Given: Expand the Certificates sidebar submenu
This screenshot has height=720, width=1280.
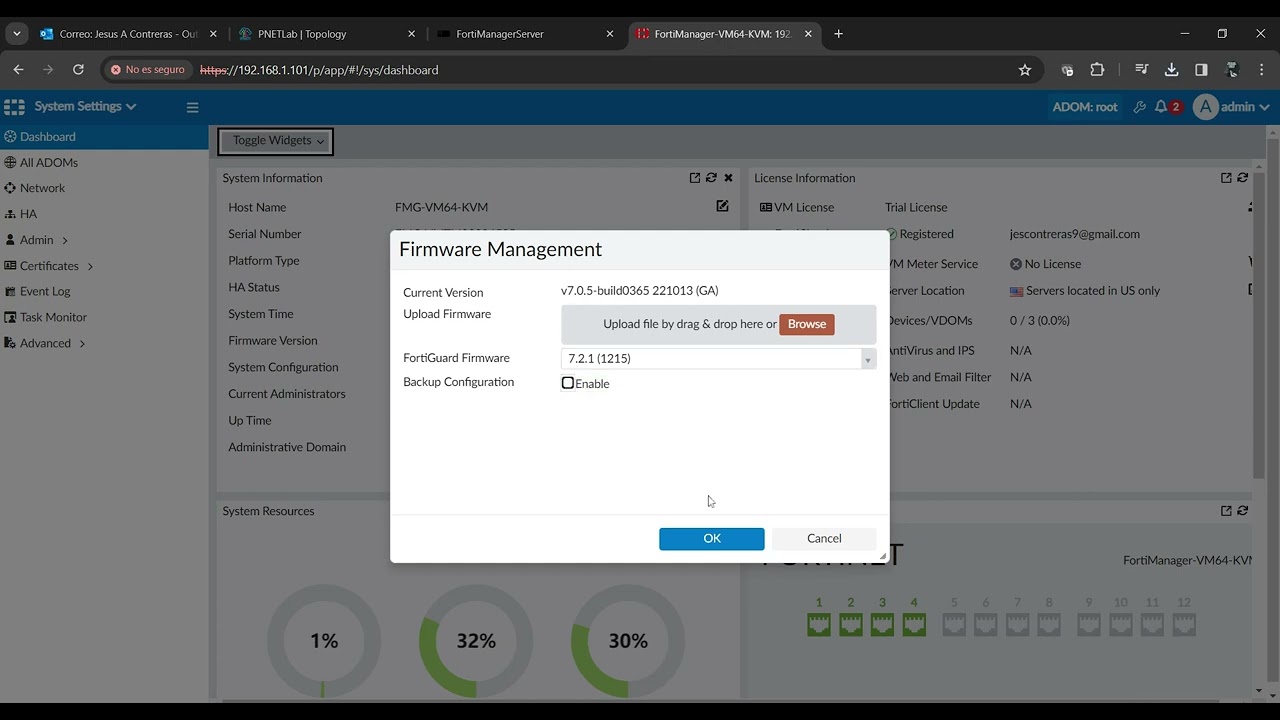Looking at the screenshot, I should click(x=90, y=266).
